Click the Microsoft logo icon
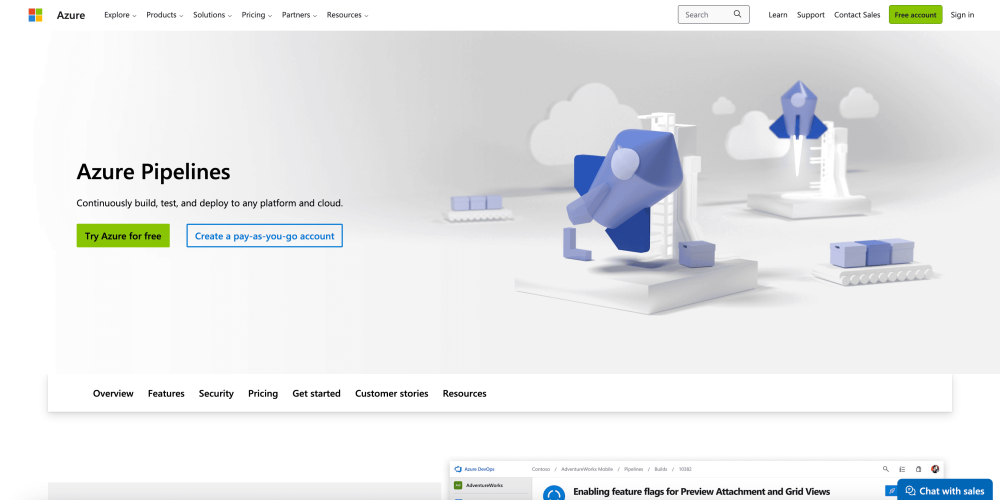The image size is (1000, 500). pos(35,15)
